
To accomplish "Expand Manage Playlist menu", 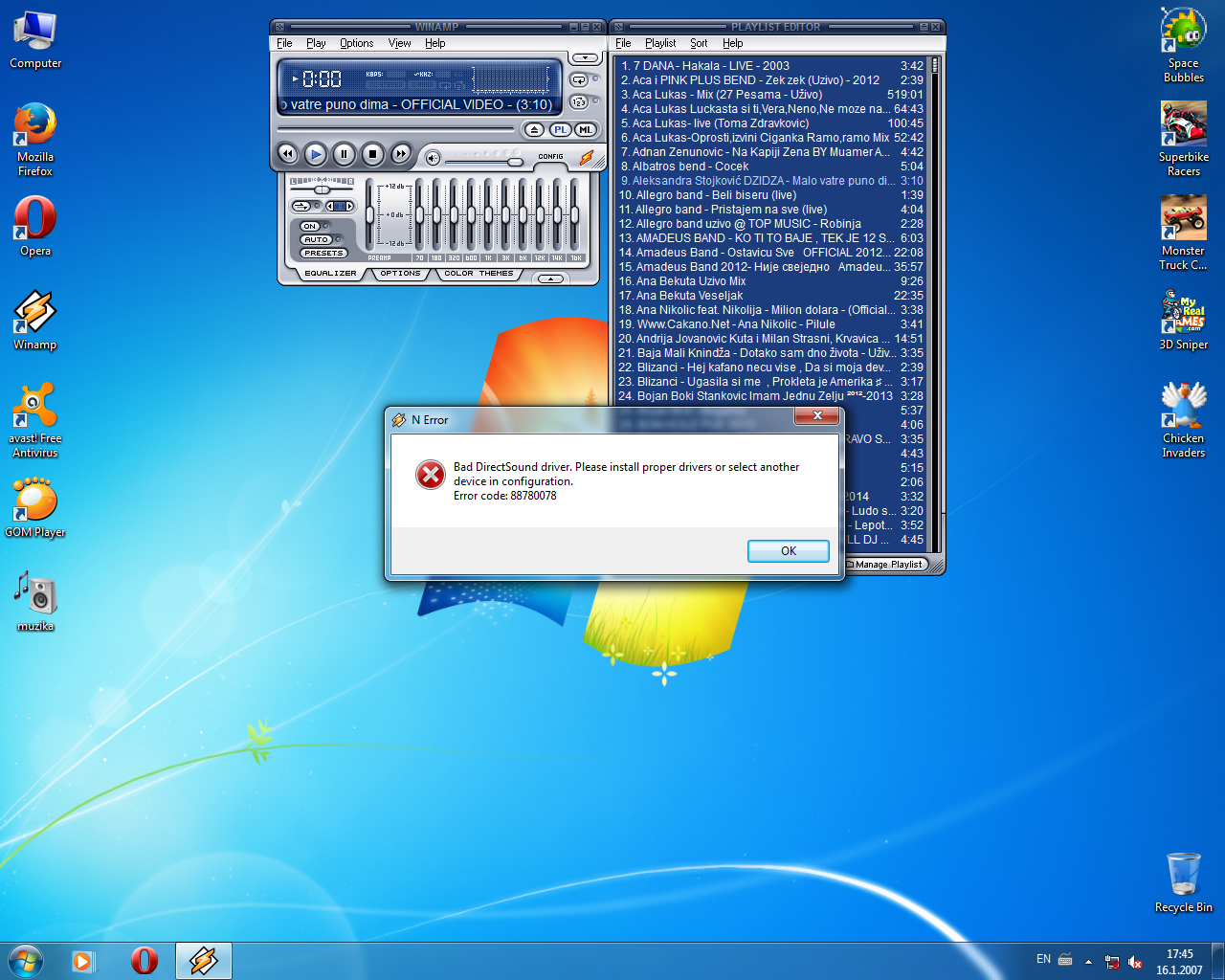I will (x=889, y=565).
